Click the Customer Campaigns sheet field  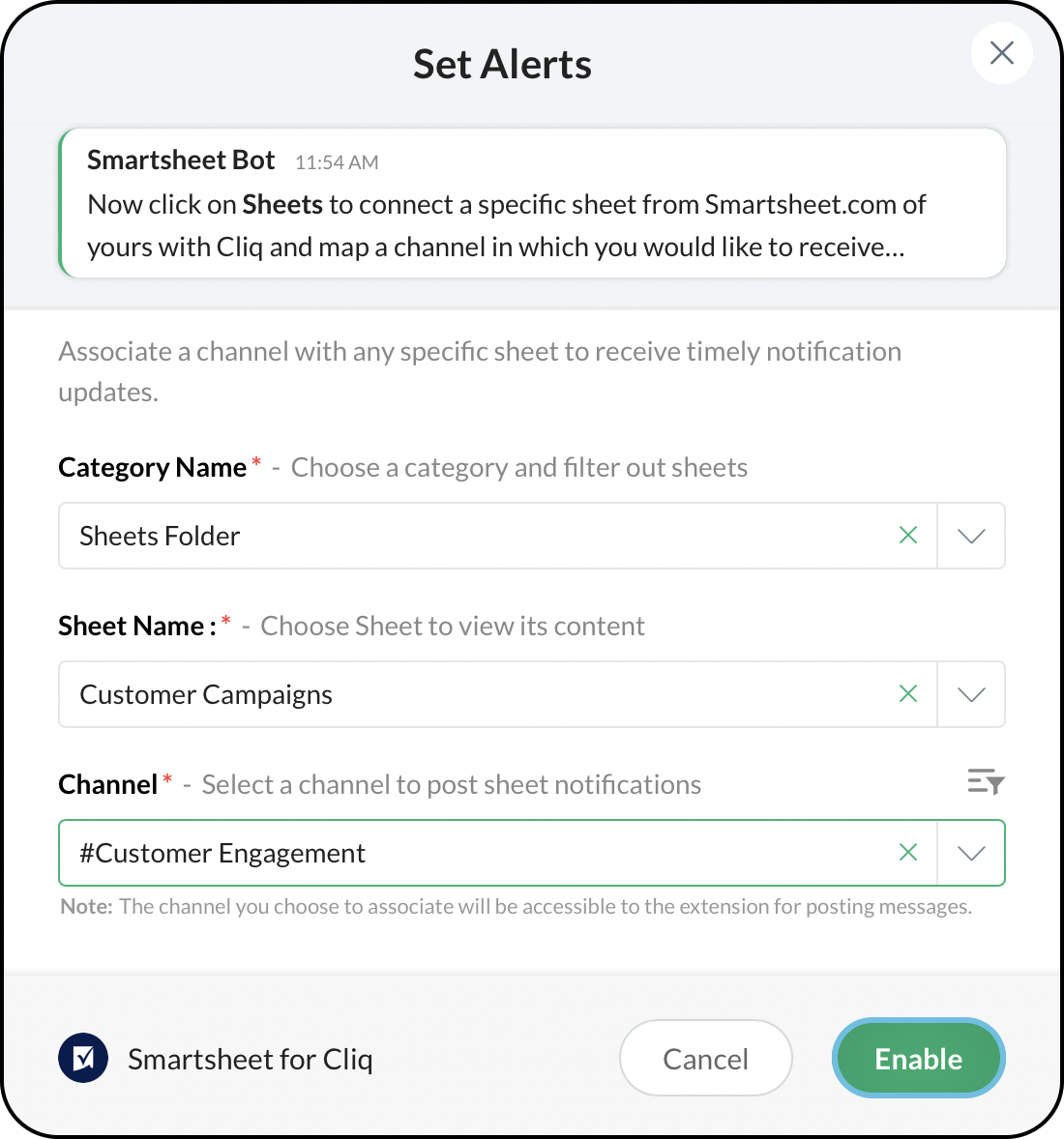click(x=474, y=694)
